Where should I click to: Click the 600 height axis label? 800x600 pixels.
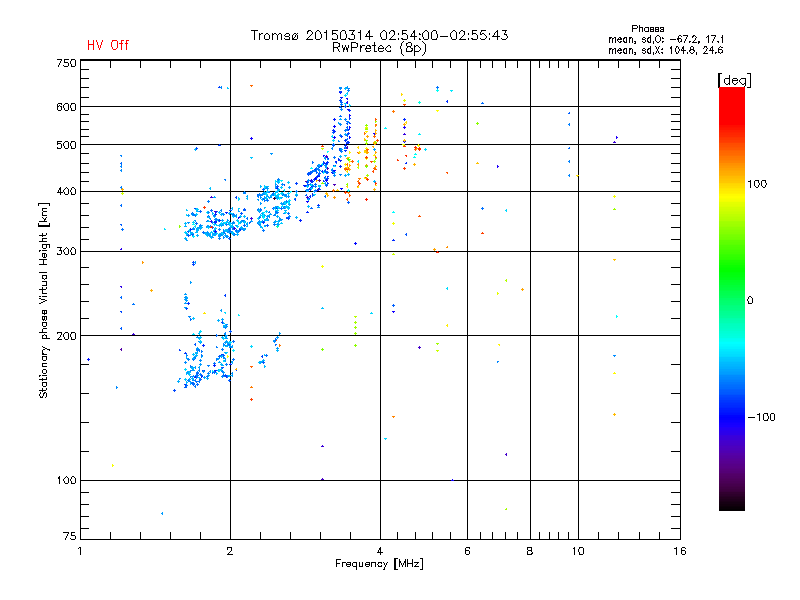[66, 107]
